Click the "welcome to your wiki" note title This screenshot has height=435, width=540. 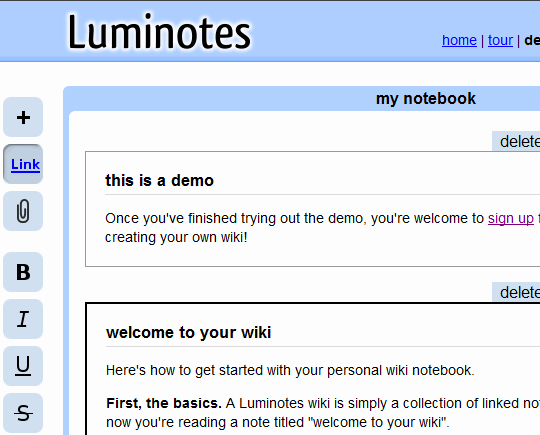(189, 333)
